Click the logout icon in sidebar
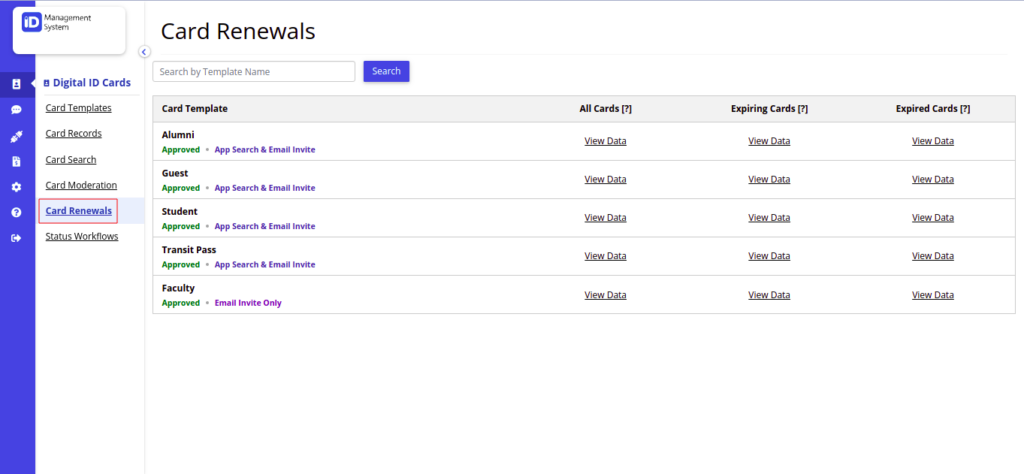This screenshot has height=474, width=1024. 16,238
